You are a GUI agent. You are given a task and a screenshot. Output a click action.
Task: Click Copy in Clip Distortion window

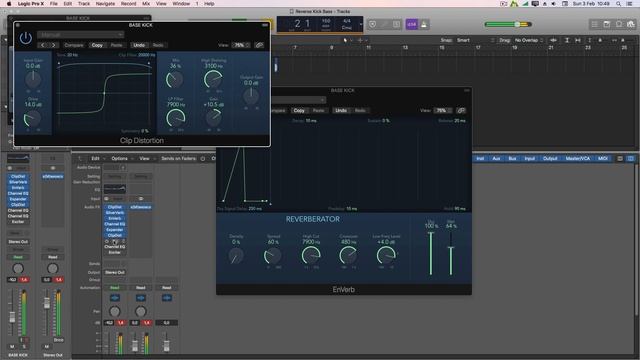click(97, 45)
